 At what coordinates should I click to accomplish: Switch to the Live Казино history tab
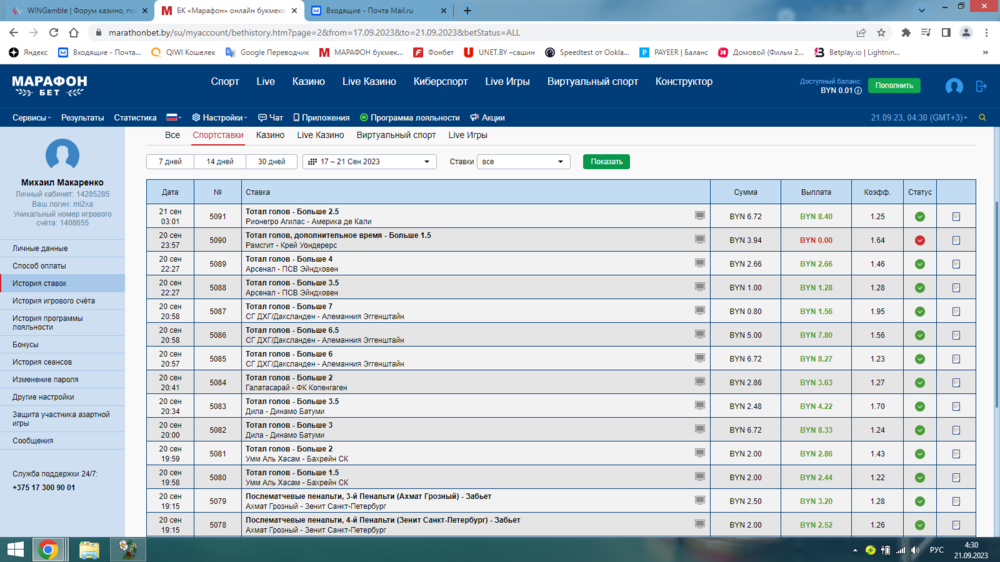[x=320, y=135]
